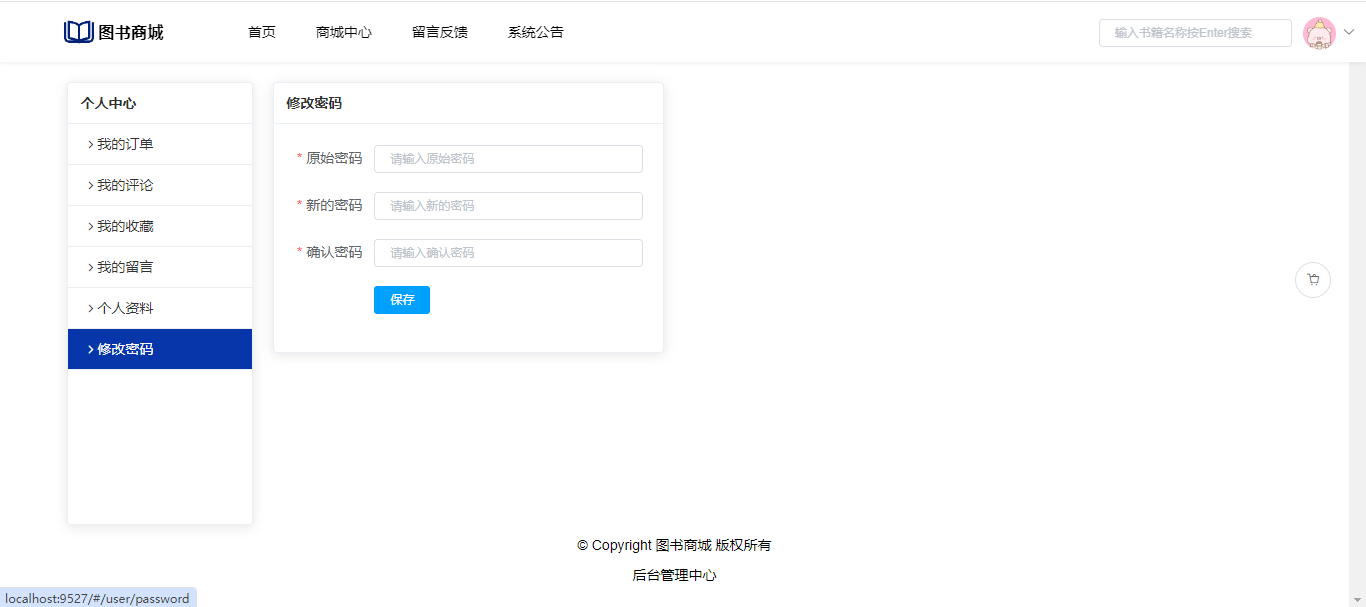
Task: Click the blue 保存 button
Action: tap(402, 300)
